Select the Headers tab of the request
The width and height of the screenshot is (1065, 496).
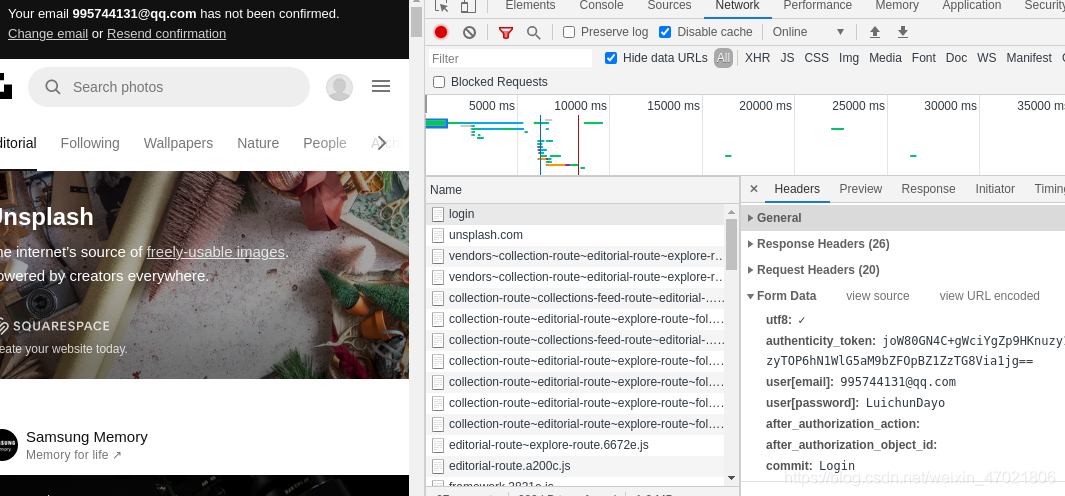coord(797,189)
